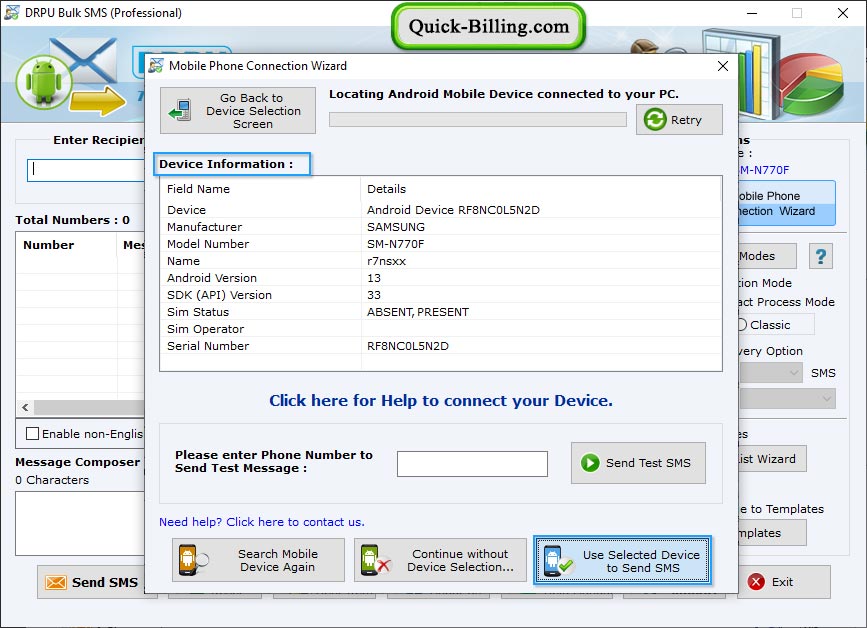
Task: Click phone with green checkmark icon
Action: click(557, 561)
